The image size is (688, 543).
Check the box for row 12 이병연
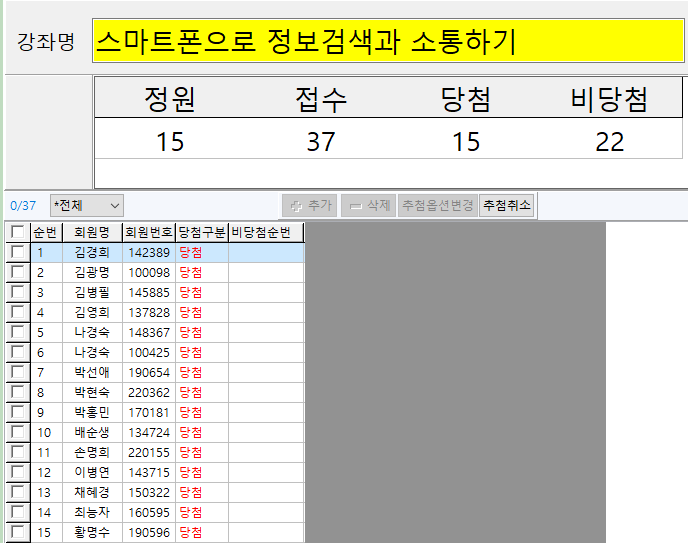point(18,472)
